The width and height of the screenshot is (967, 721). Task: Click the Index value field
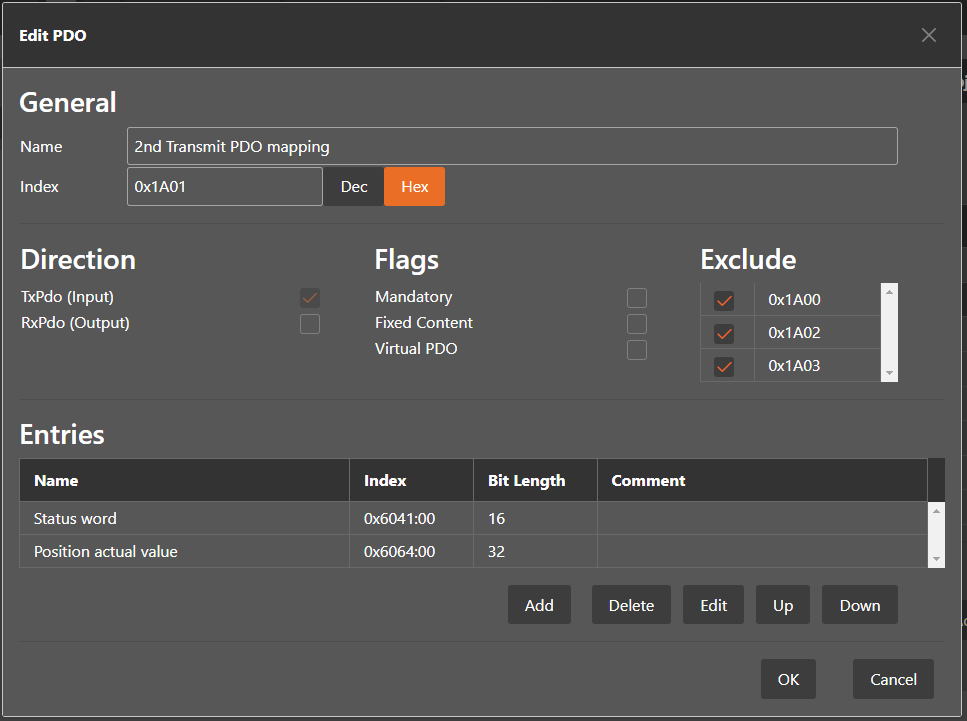[x=224, y=187]
